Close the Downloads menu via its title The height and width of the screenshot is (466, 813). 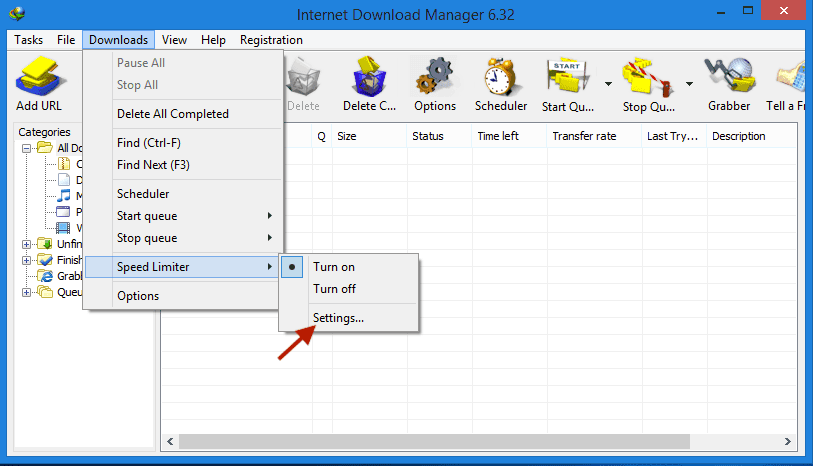(x=118, y=40)
